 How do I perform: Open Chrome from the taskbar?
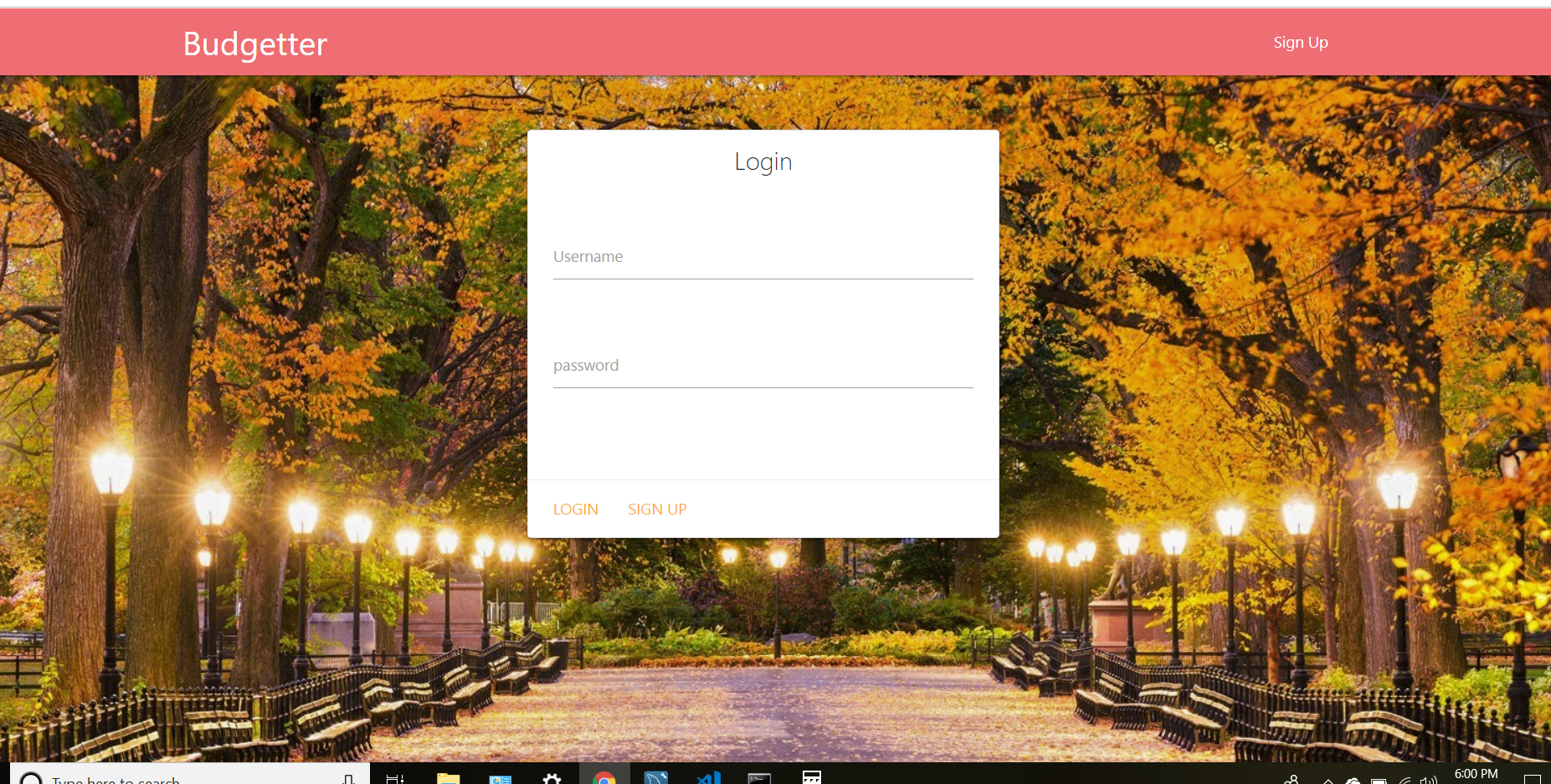(x=603, y=778)
